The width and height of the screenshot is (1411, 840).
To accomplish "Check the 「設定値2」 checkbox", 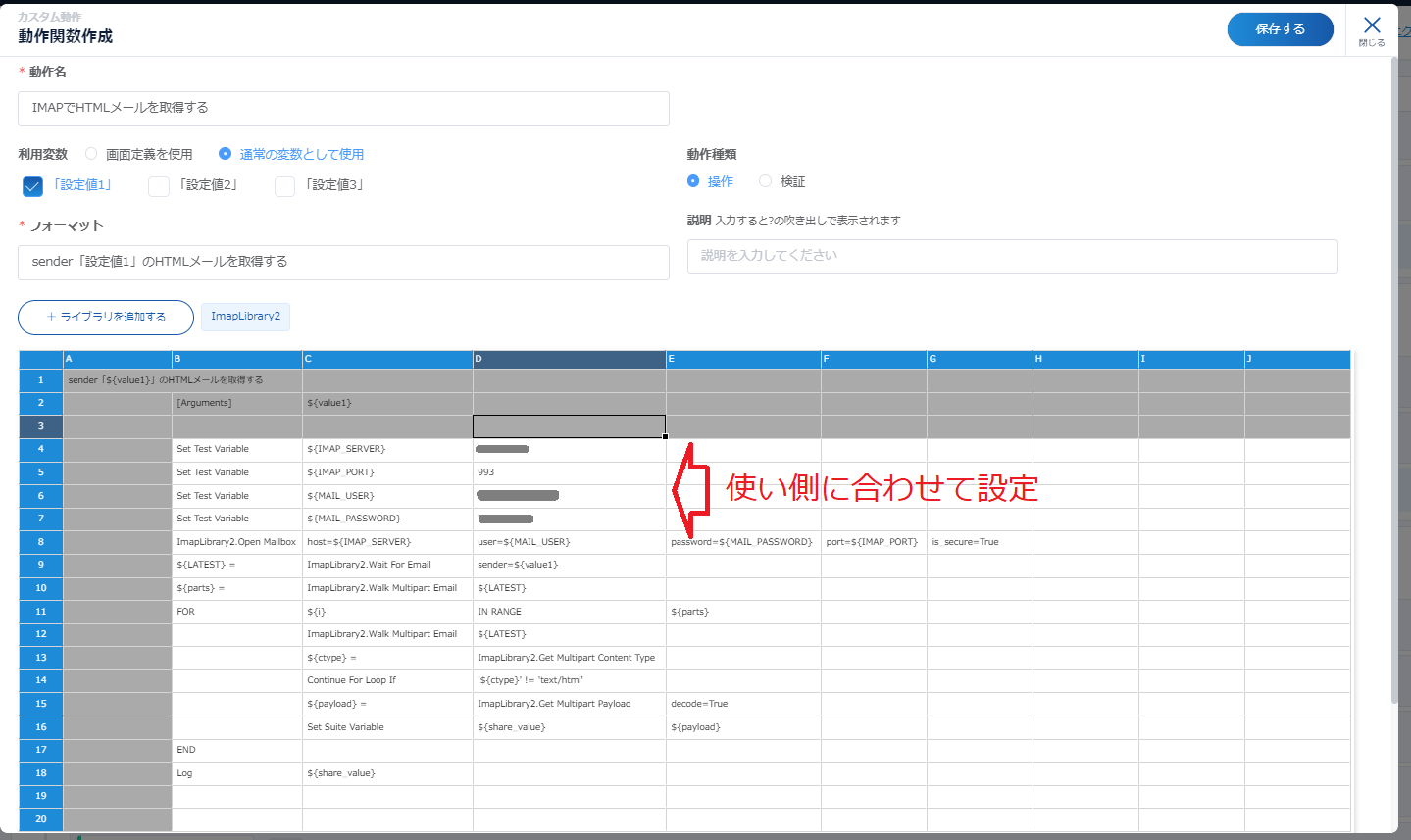I will 159,185.
